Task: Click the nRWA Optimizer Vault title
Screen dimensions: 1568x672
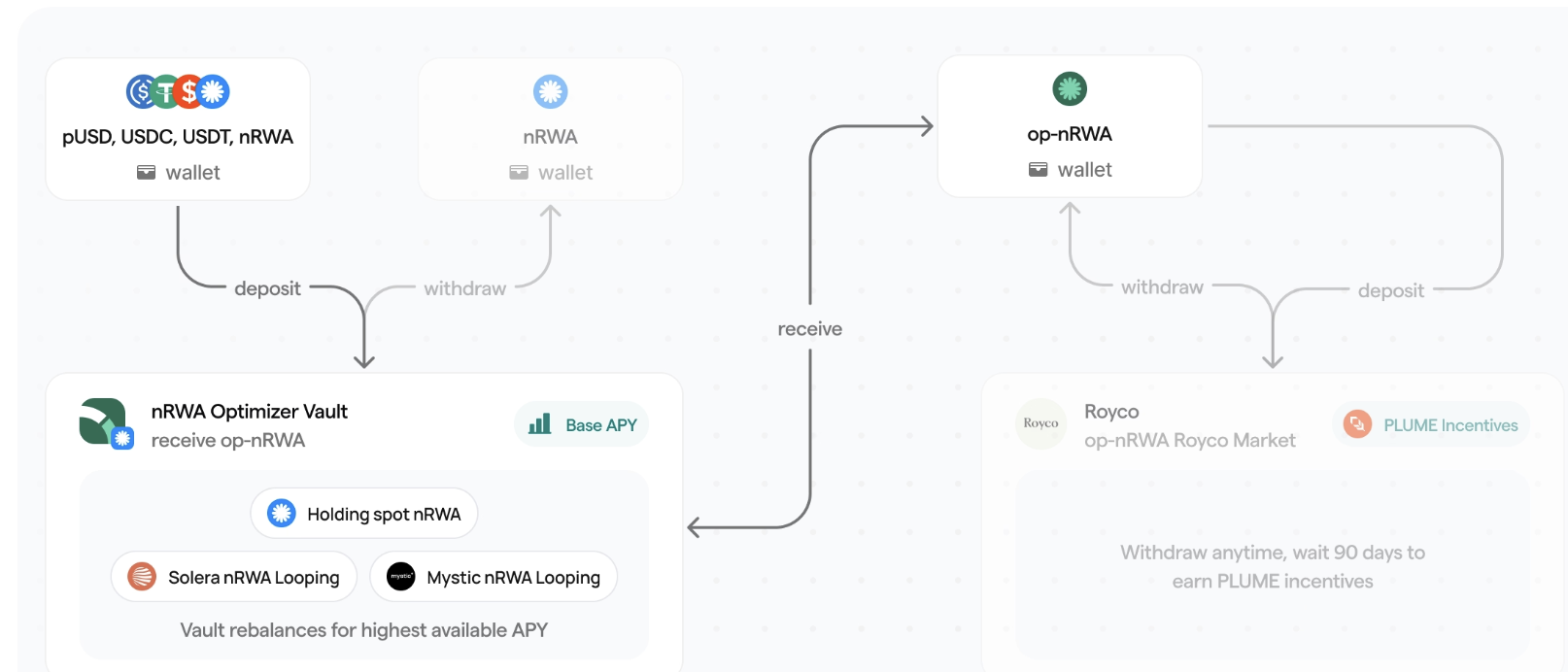Action: point(249,412)
